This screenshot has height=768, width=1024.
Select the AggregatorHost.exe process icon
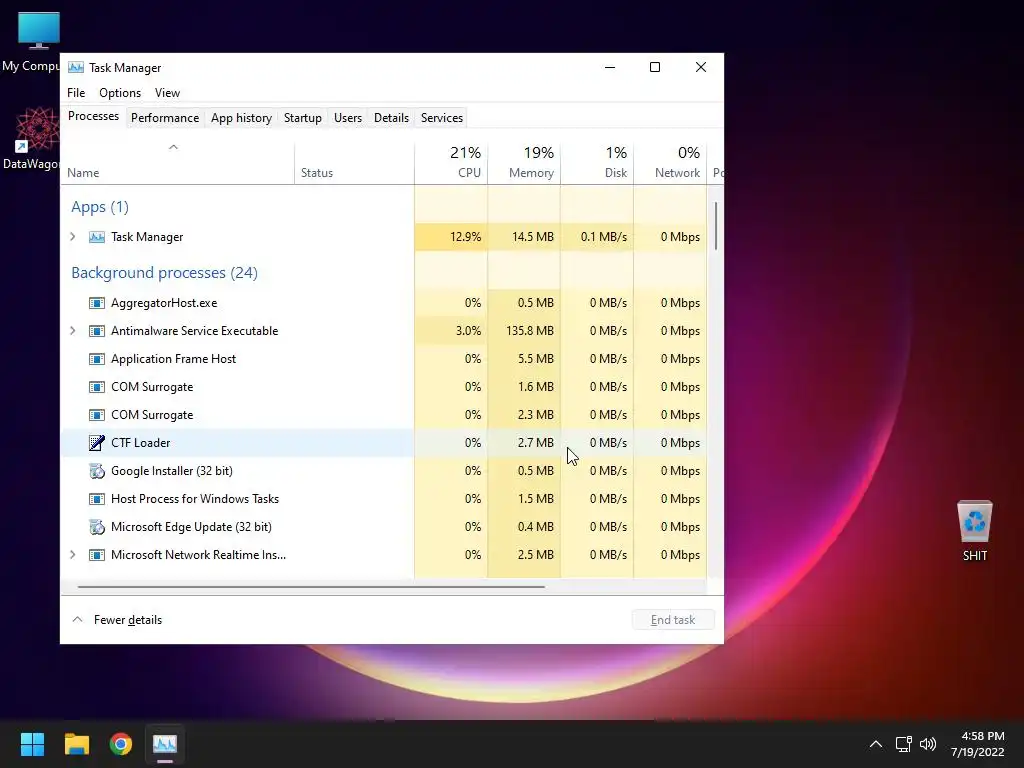pyautogui.click(x=97, y=303)
